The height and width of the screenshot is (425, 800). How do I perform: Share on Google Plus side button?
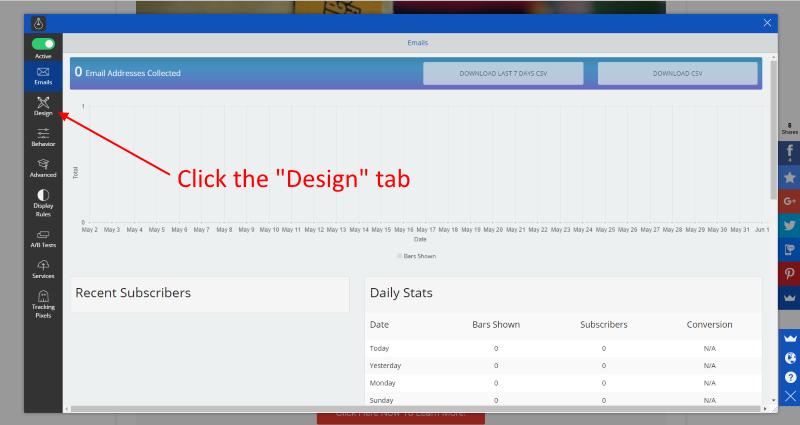click(x=789, y=201)
